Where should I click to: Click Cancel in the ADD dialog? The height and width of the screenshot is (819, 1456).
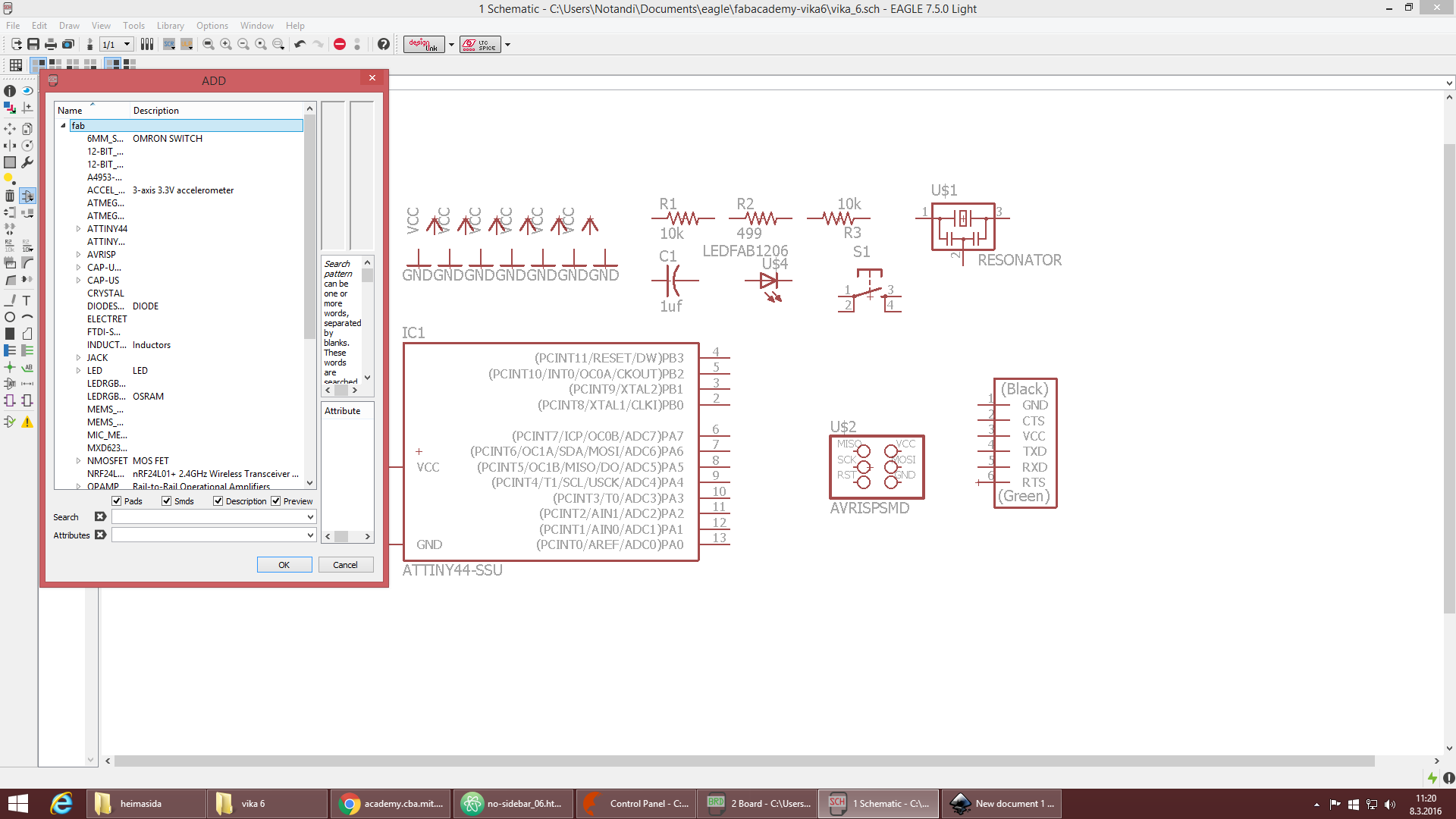(345, 564)
